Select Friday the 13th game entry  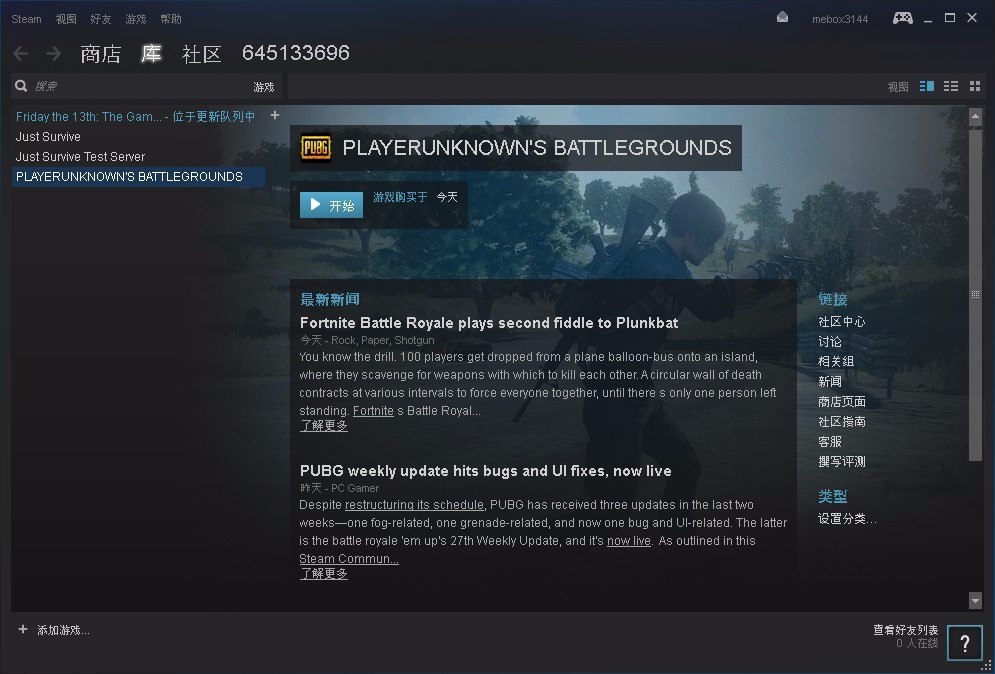click(x=135, y=116)
